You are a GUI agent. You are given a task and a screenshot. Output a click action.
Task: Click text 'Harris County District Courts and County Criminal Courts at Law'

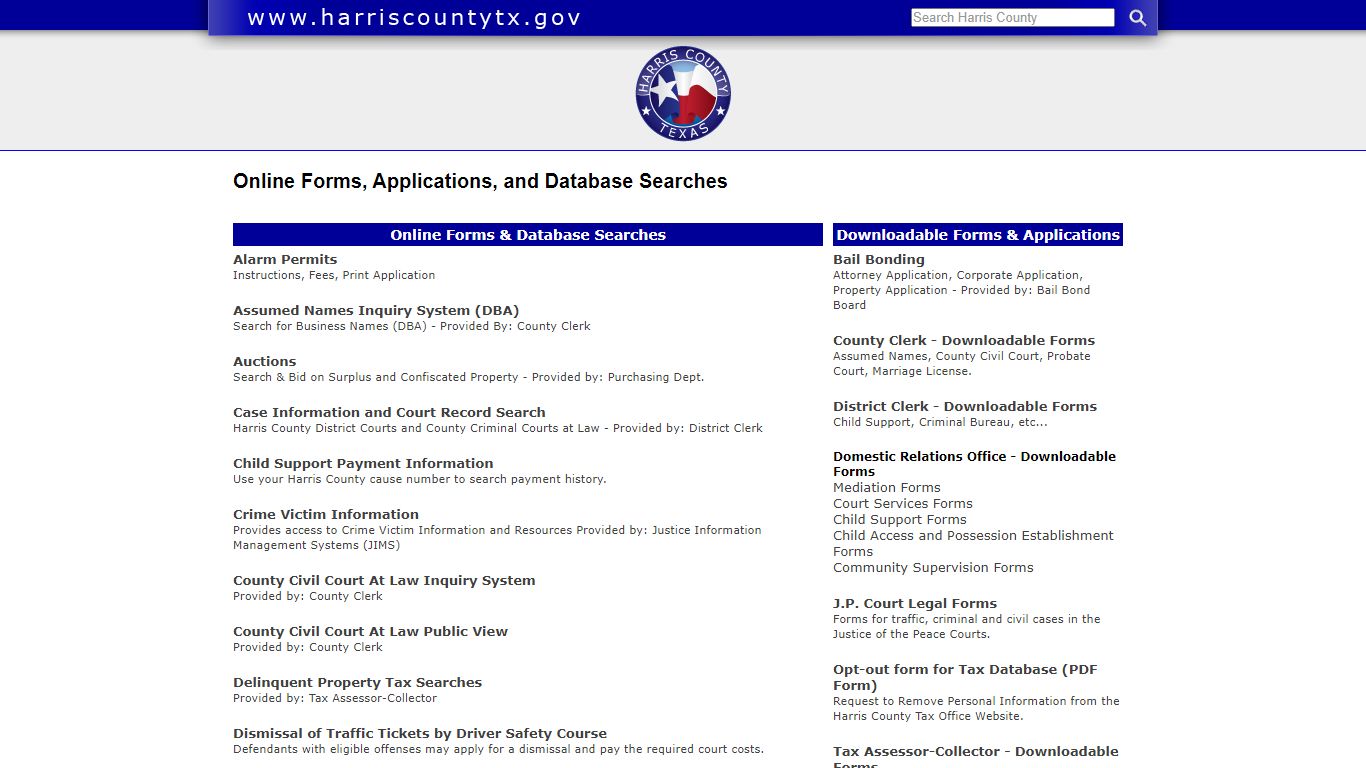point(416,428)
